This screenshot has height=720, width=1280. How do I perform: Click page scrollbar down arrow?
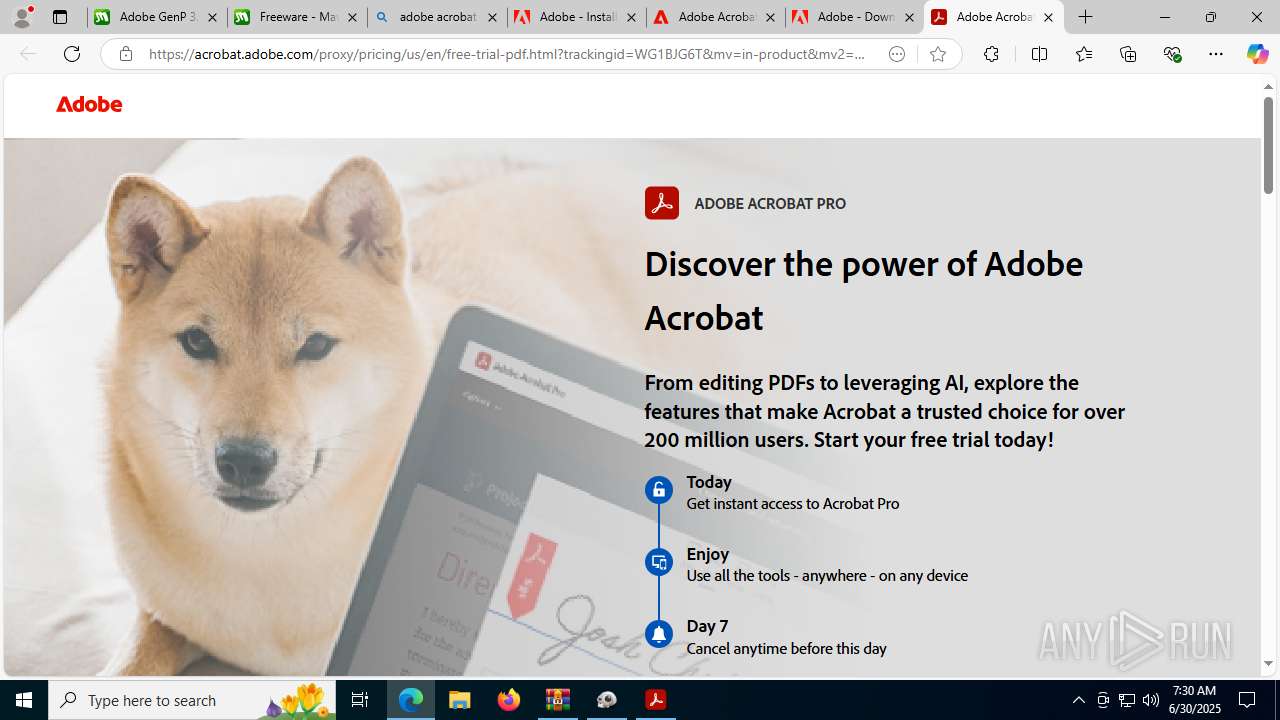point(1268,663)
